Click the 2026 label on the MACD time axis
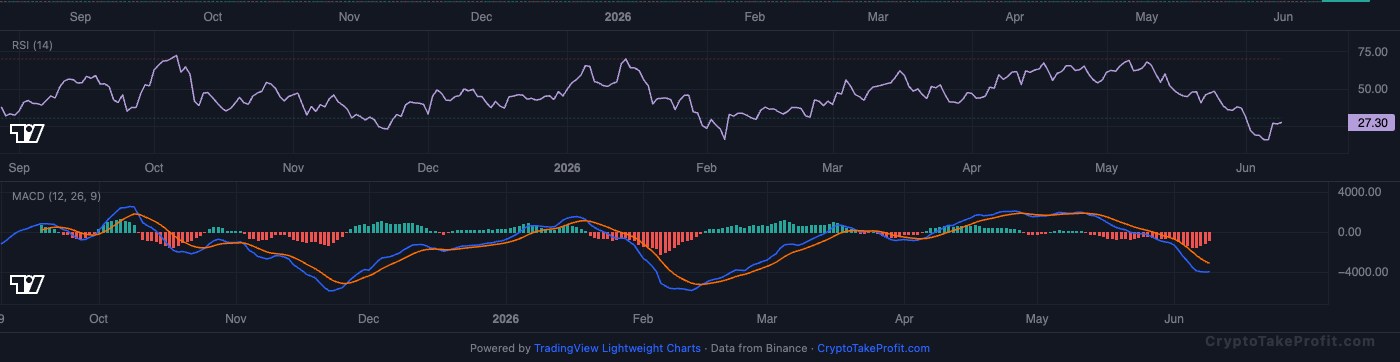This screenshot has width=1400, height=362. tap(507, 319)
